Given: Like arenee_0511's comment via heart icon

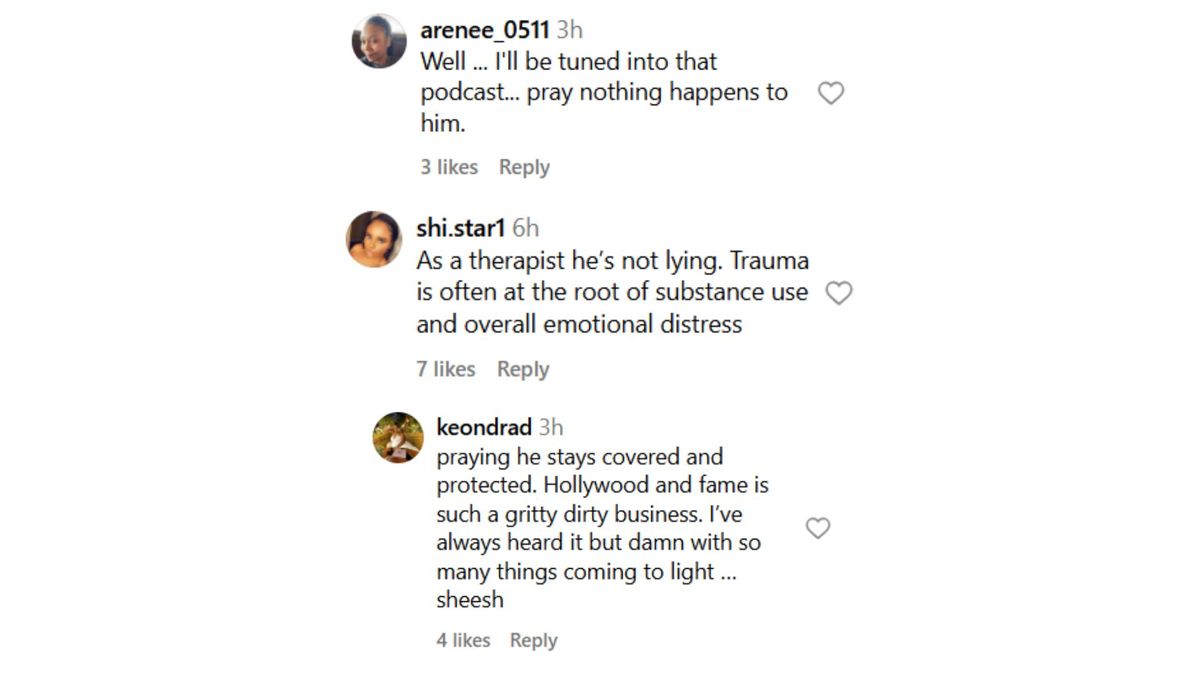Looking at the screenshot, I should click(x=831, y=92).
